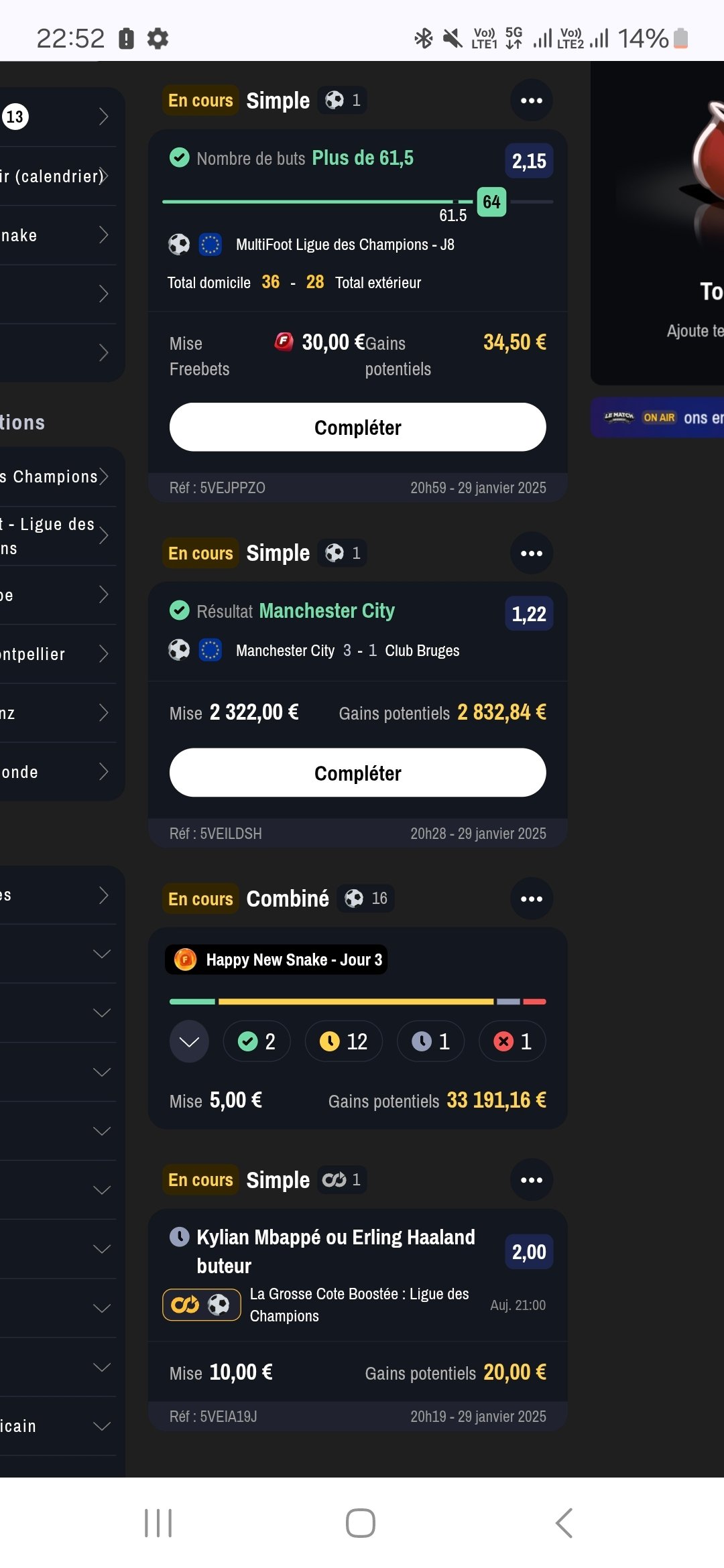
Task: Tap Compléter on the Nombre de buts bet
Action: 358,427
